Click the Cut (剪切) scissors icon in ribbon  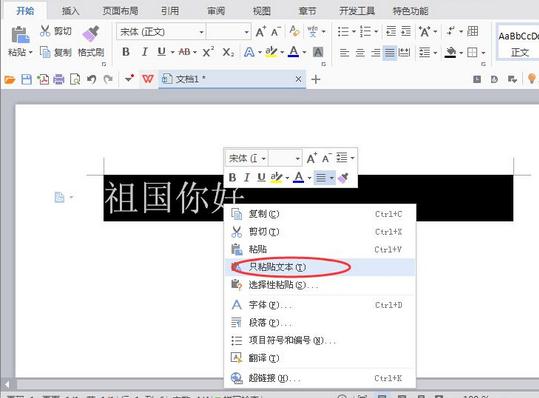[x=45, y=31]
